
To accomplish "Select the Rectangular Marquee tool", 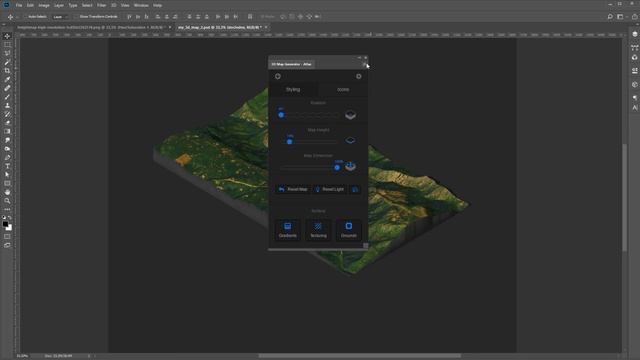I will [x=7, y=44].
